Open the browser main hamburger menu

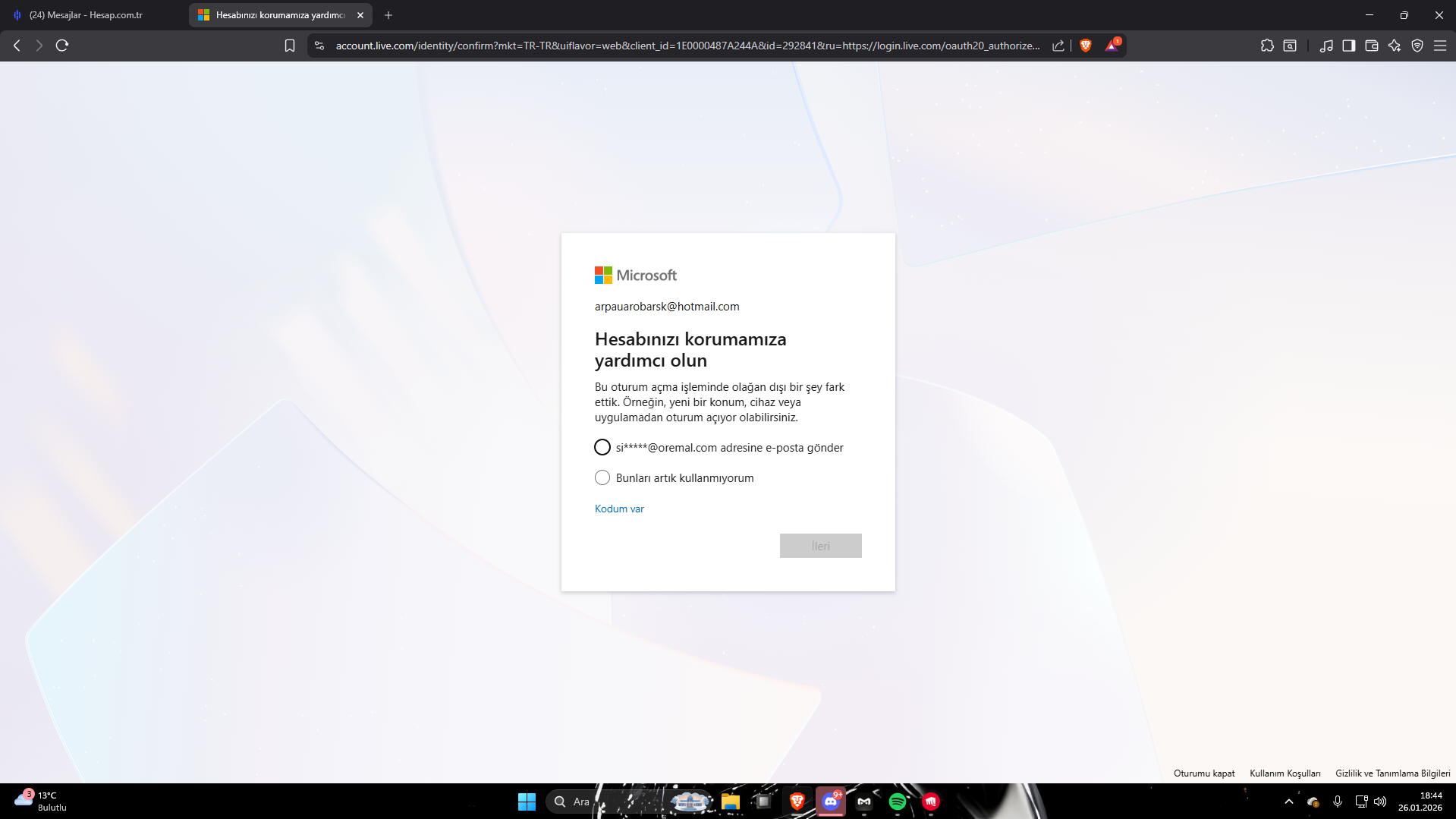[1440, 46]
